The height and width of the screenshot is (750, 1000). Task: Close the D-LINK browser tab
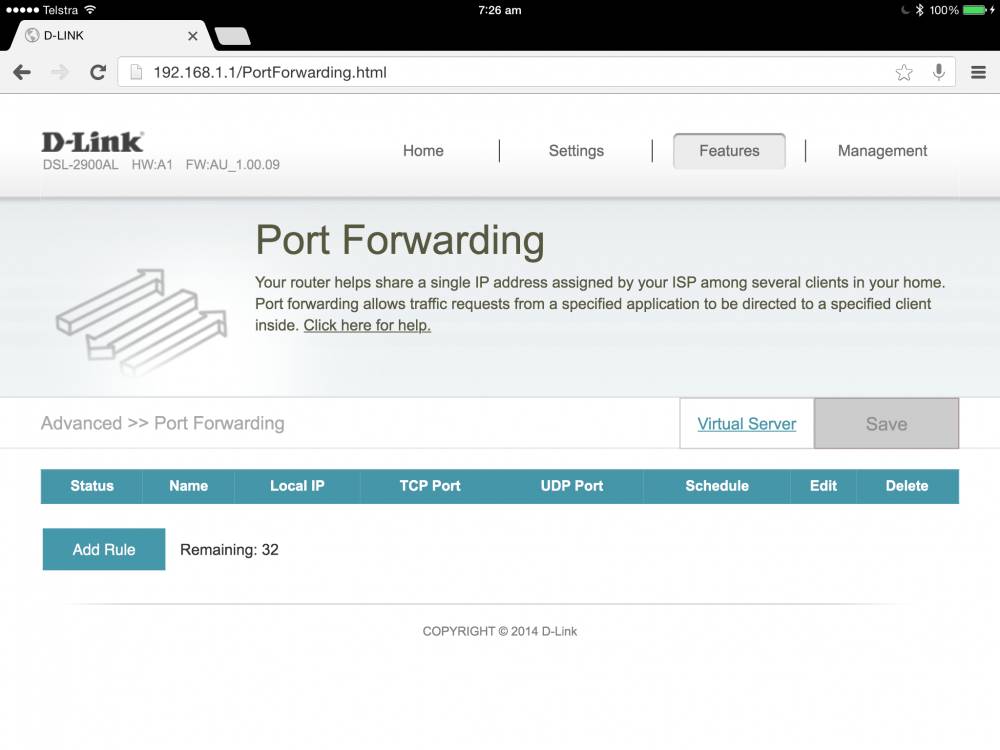point(193,36)
